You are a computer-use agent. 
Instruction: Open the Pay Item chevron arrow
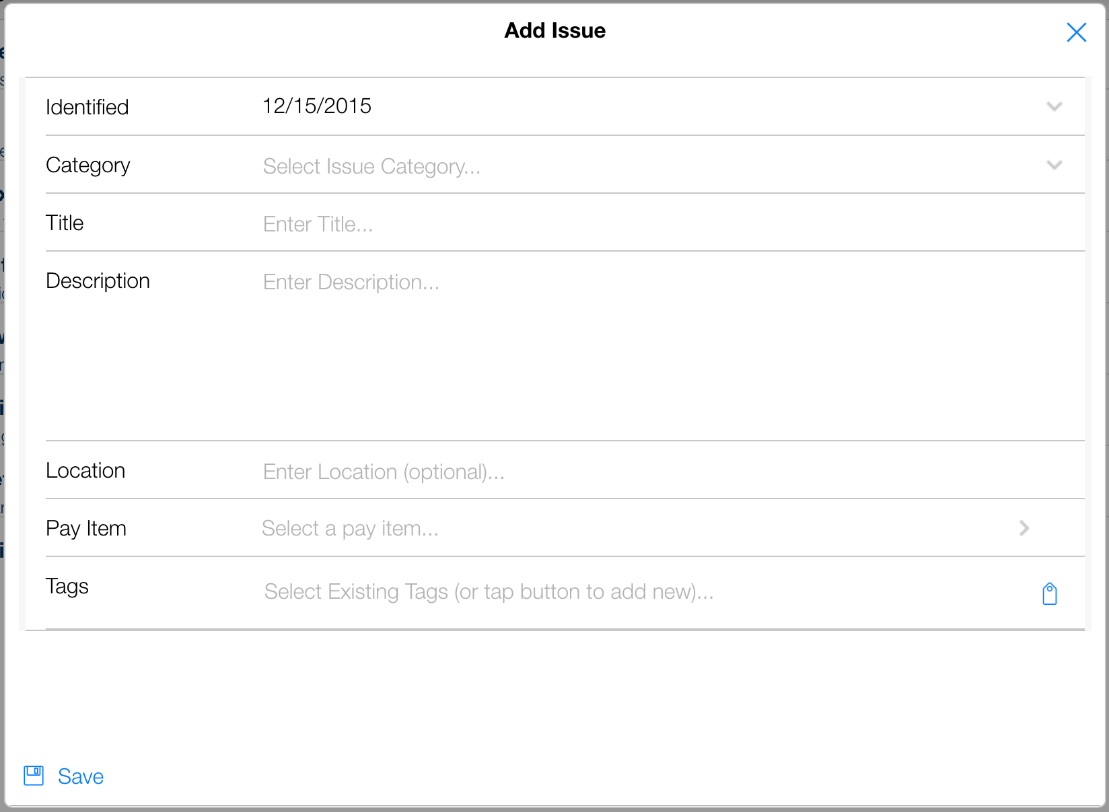coord(1024,528)
